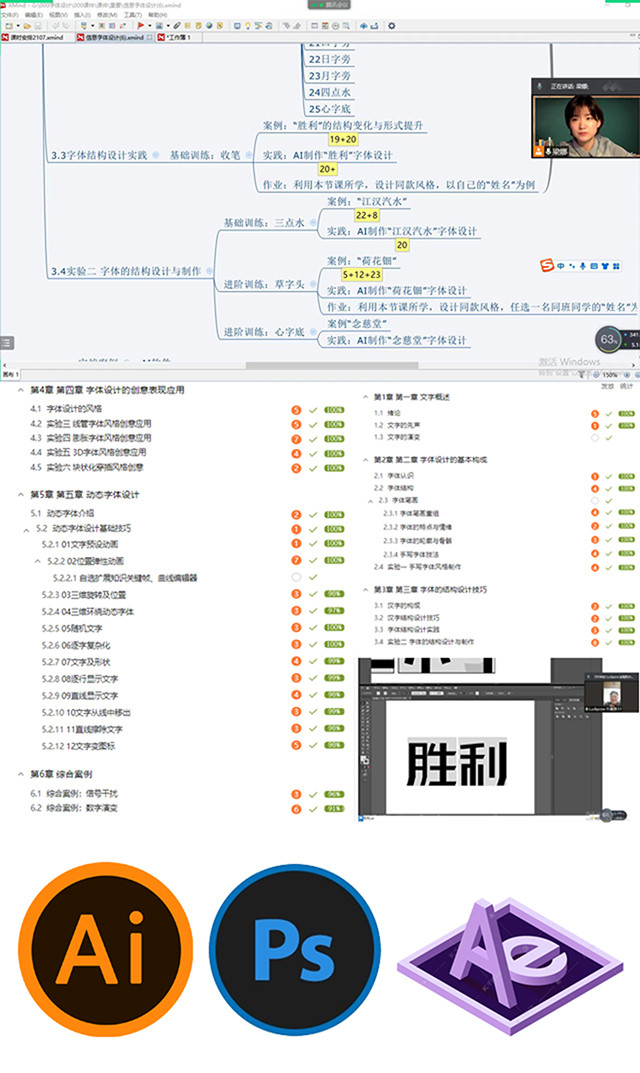Click the 63% floating circle indicator
Screen dimensions: 640x1073
pyautogui.click(x=608, y=339)
